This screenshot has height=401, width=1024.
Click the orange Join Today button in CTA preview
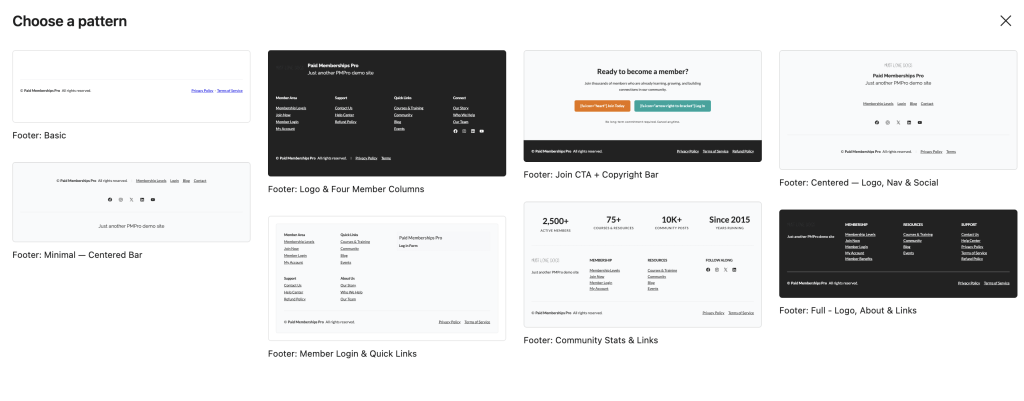pyautogui.click(x=601, y=105)
